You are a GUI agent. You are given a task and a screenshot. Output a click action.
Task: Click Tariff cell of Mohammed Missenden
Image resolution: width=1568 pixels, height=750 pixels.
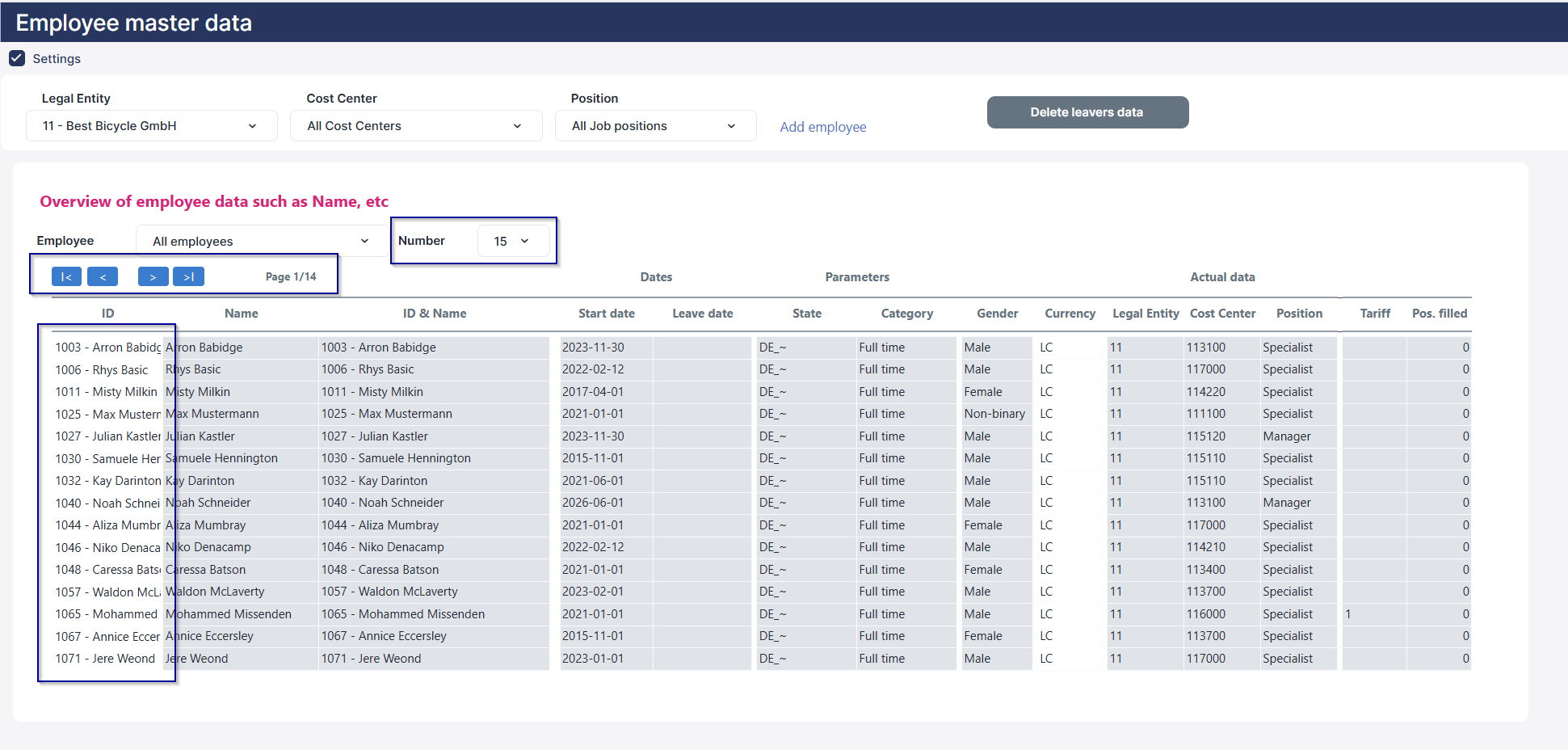click(1373, 614)
